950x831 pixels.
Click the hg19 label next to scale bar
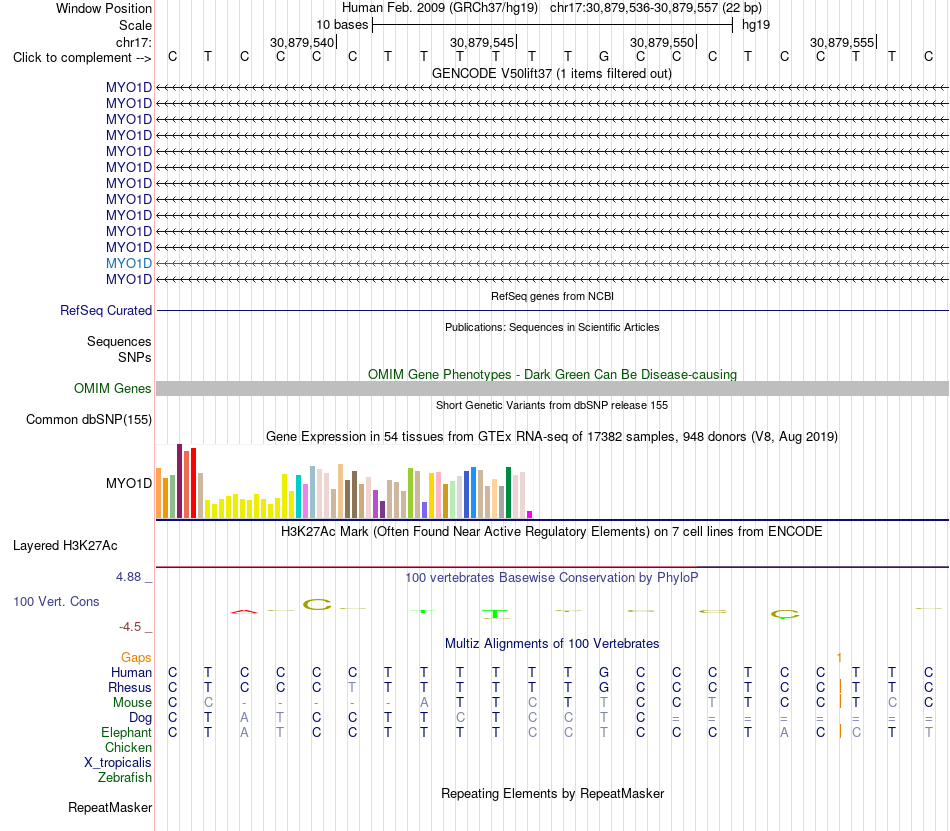coord(756,25)
